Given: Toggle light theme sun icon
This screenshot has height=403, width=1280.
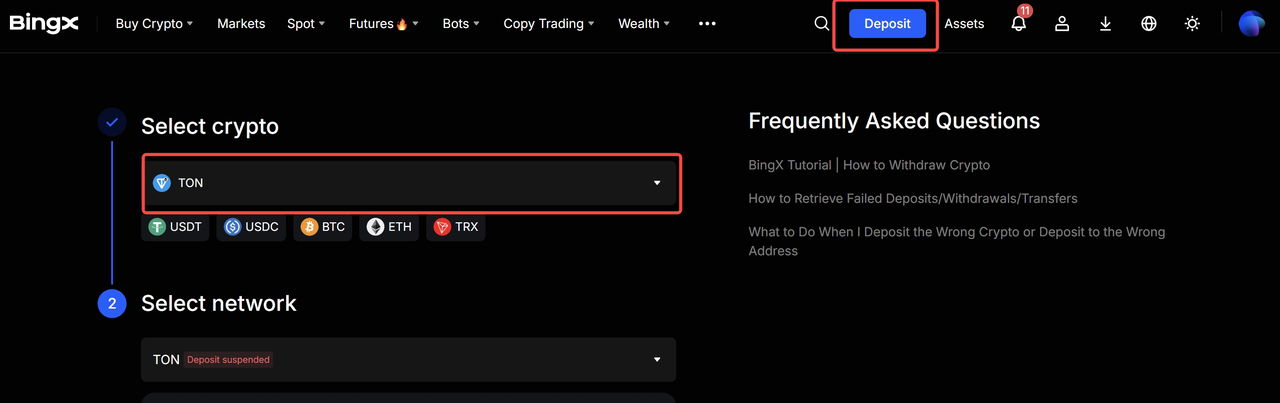Looking at the screenshot, I should (1192, 24).
